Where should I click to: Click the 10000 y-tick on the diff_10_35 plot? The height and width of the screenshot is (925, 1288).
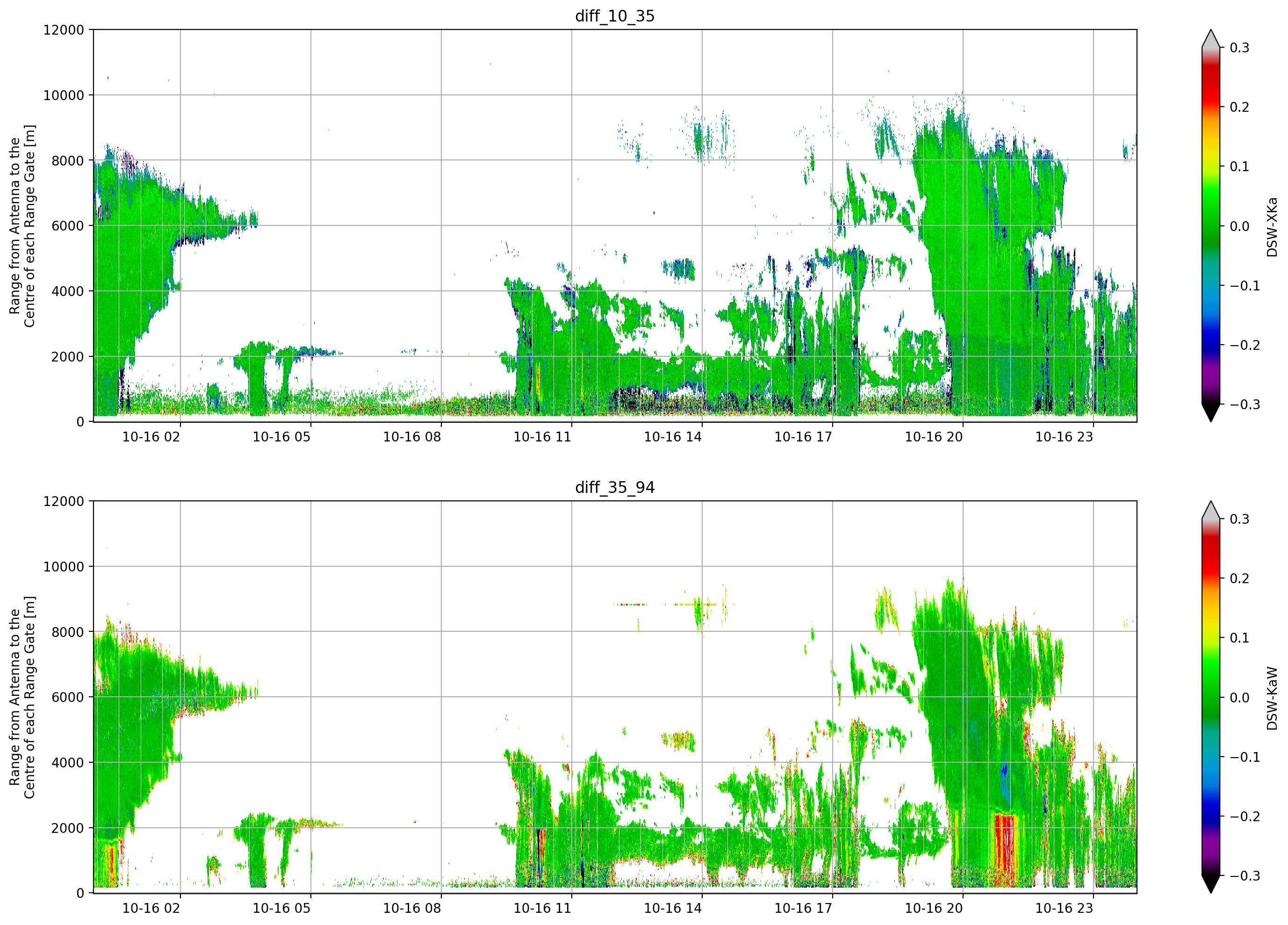[64, 95]
